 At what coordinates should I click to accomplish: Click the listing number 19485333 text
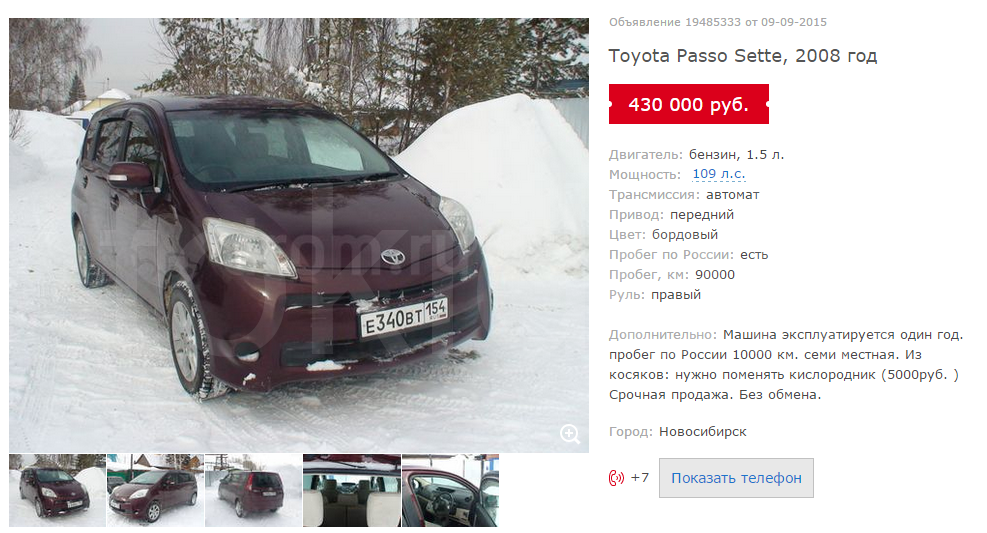pyautogui.click(x=713, y=22)
